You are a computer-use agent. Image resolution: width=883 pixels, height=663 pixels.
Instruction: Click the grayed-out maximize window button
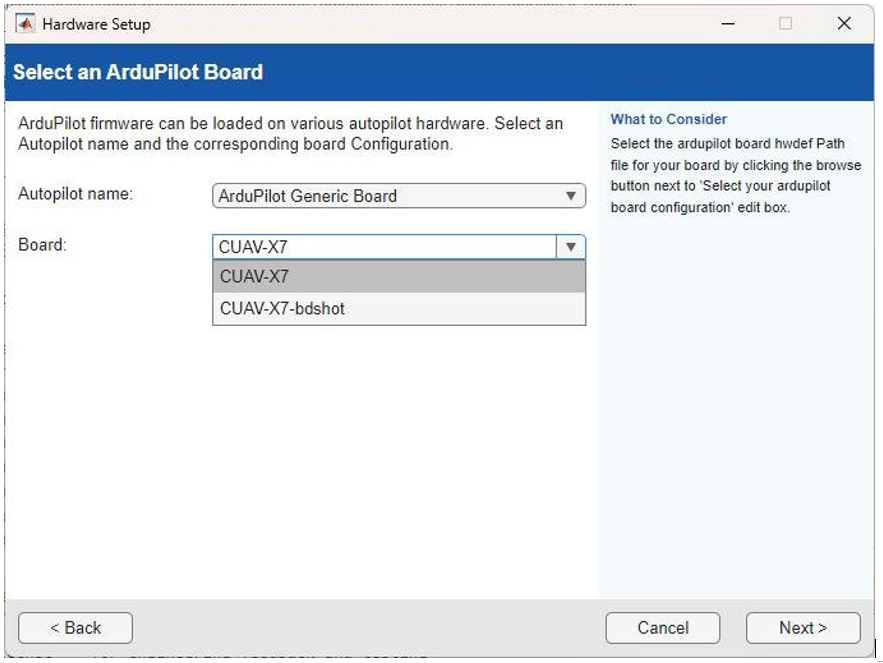pyautogui.click(x=785, y=23)
